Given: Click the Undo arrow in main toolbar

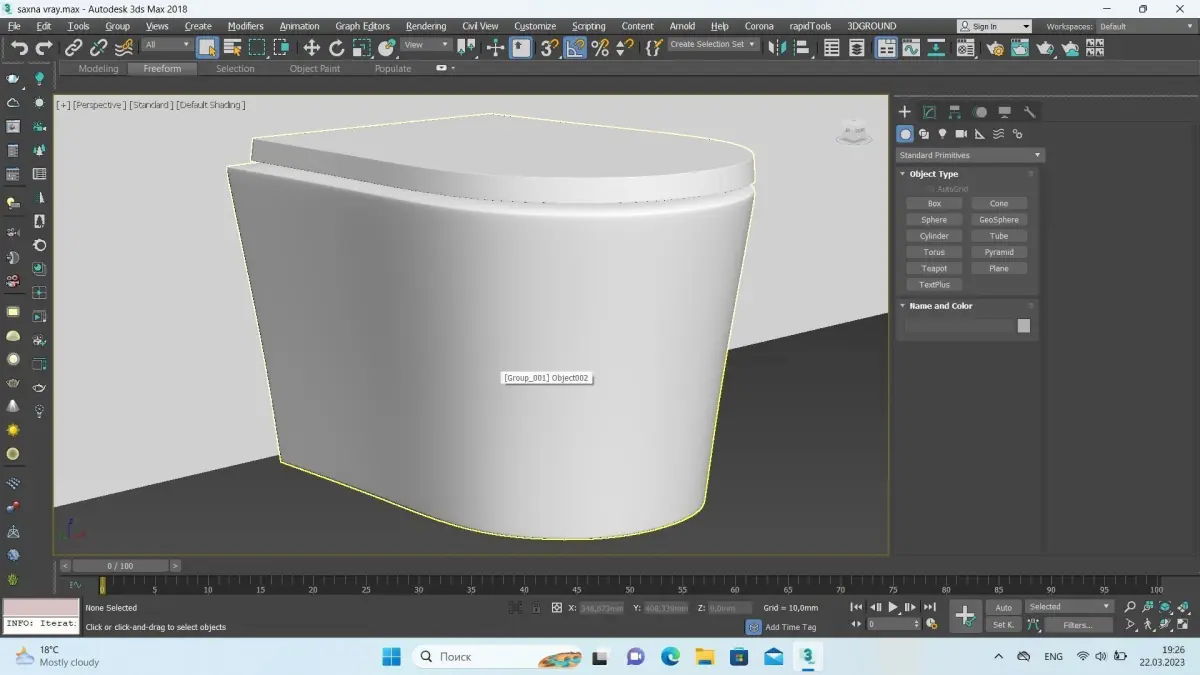Looking at the screenshot, I should click(19, 47).
